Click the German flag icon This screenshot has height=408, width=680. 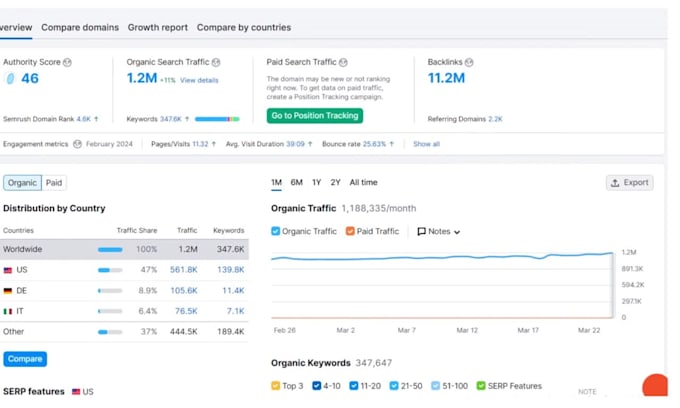pyautogui.click(x=8, y=291)
